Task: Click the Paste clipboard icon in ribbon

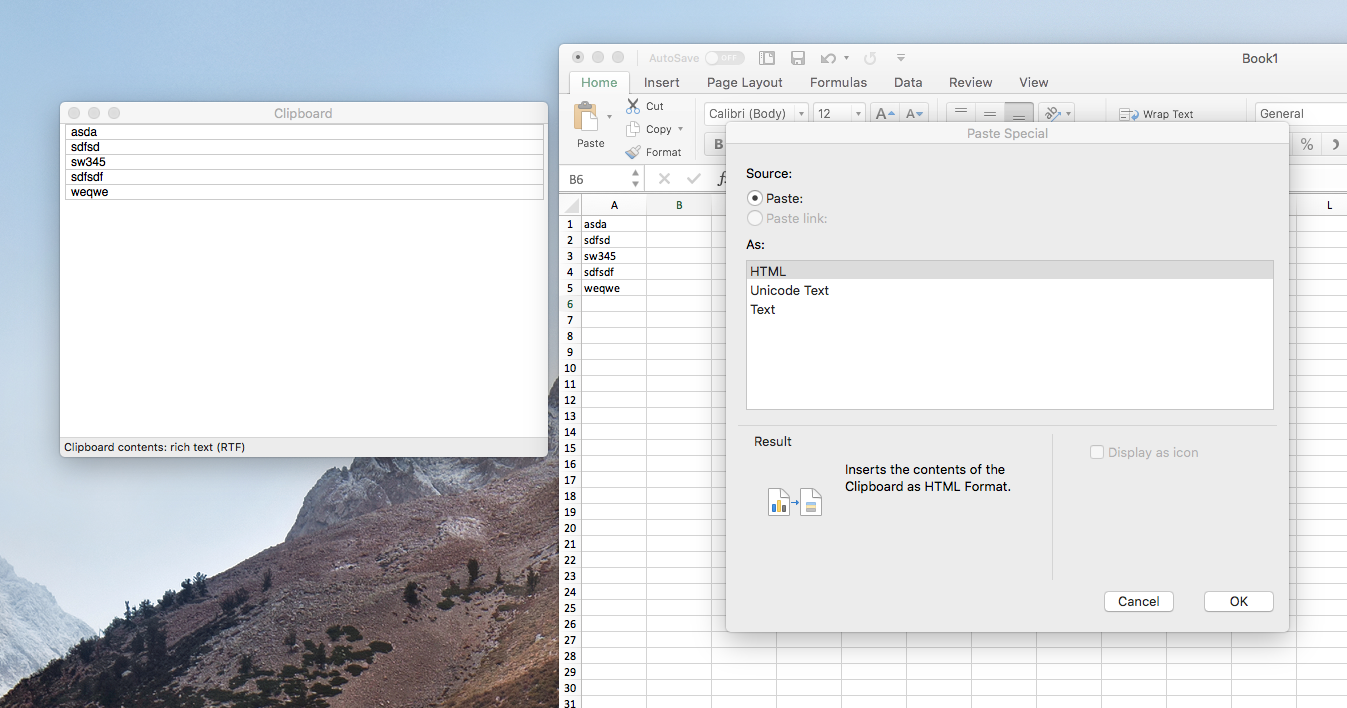Action: [586, 116]
